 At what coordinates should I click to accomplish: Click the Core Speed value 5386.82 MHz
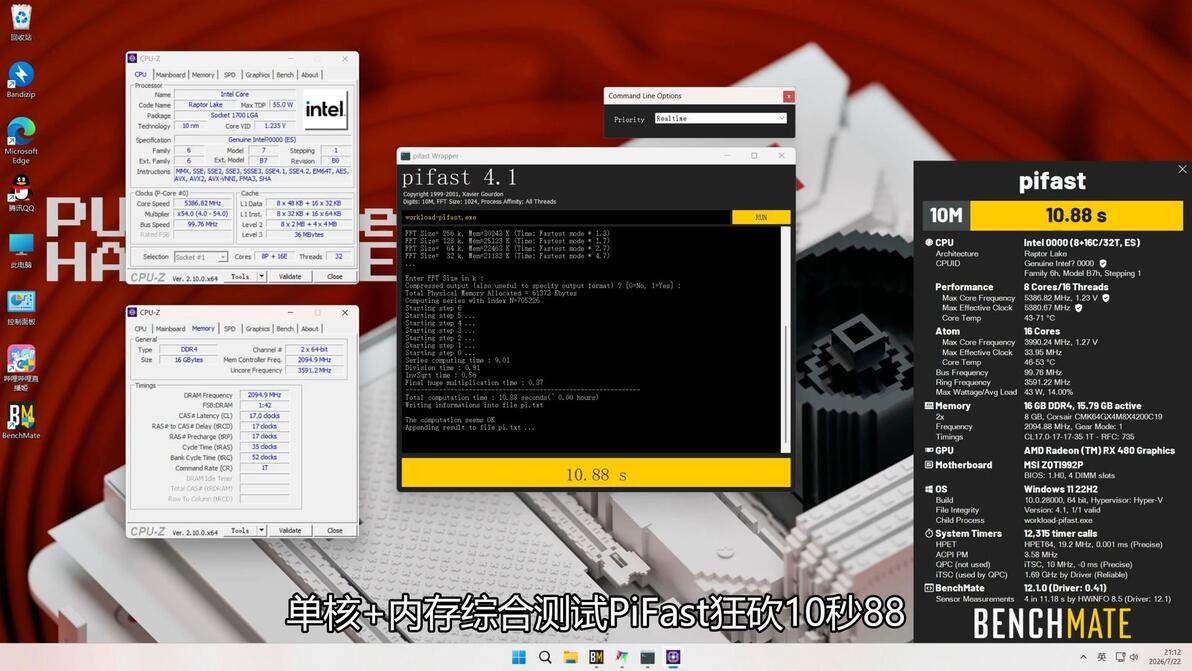[202, 204]
